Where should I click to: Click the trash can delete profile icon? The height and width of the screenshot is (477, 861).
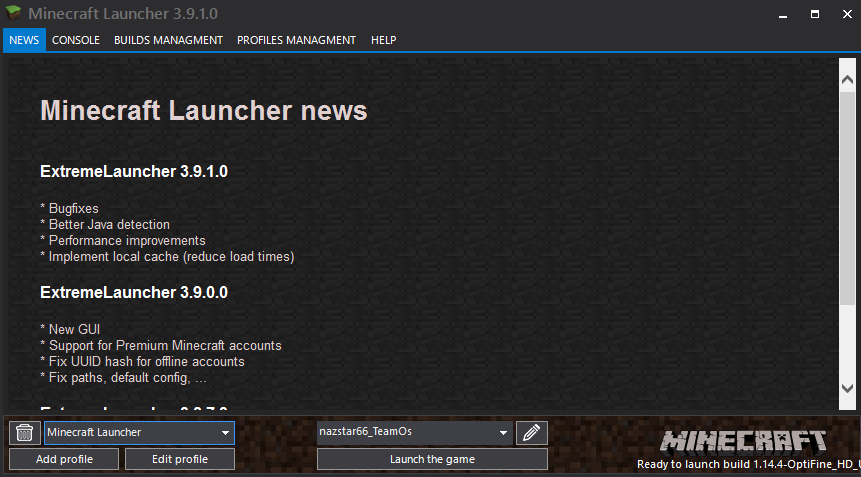coord(25,433)
